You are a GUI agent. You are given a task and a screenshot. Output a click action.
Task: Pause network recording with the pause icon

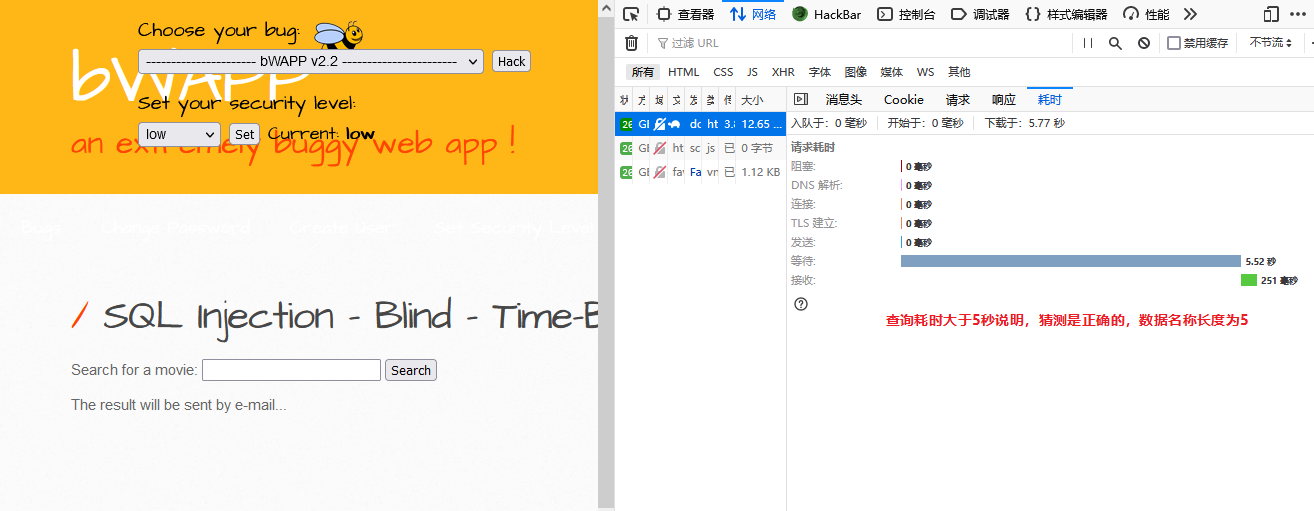pyautogui.click(x=1088, y=43)
